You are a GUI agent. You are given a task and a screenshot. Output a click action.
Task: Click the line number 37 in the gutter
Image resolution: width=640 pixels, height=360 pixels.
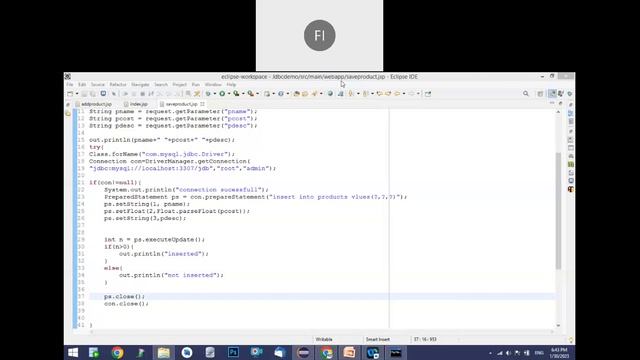(81, 297)
